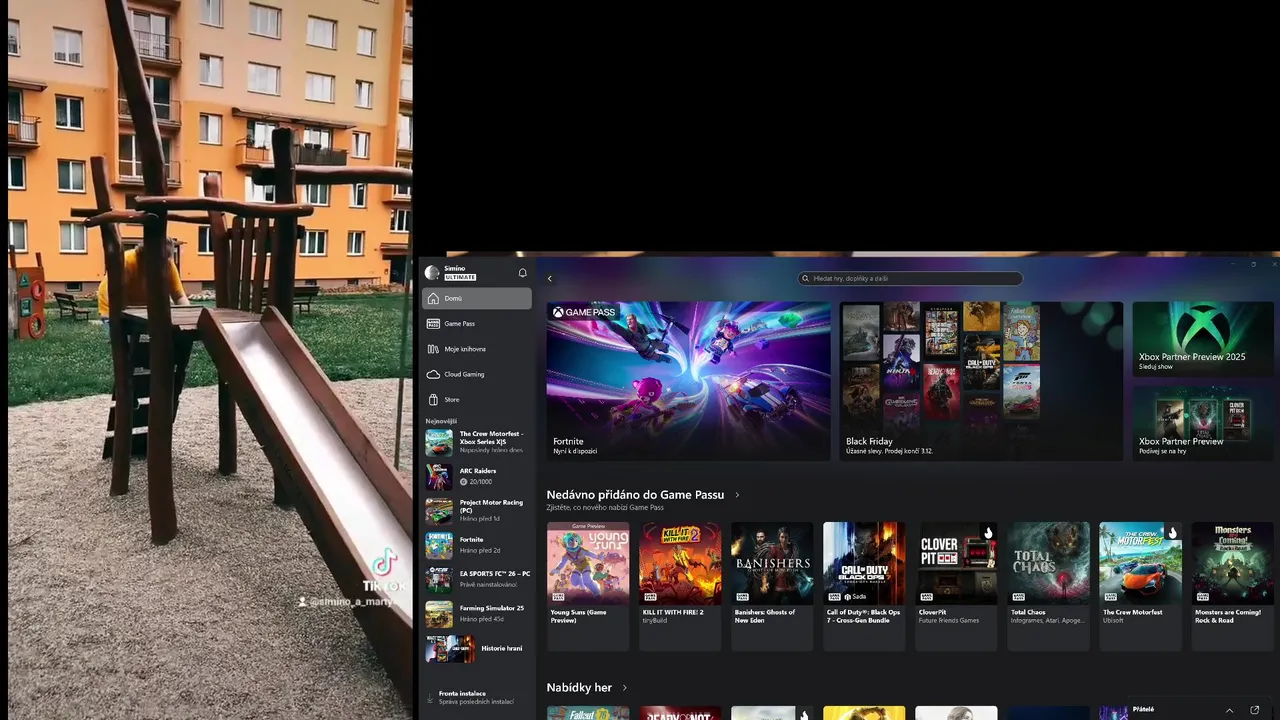This screenshot has width=1280, height=720.
Task: Open The Crew Motorfest Xbox Series X|S recent entry
Action: click(478, 442)
